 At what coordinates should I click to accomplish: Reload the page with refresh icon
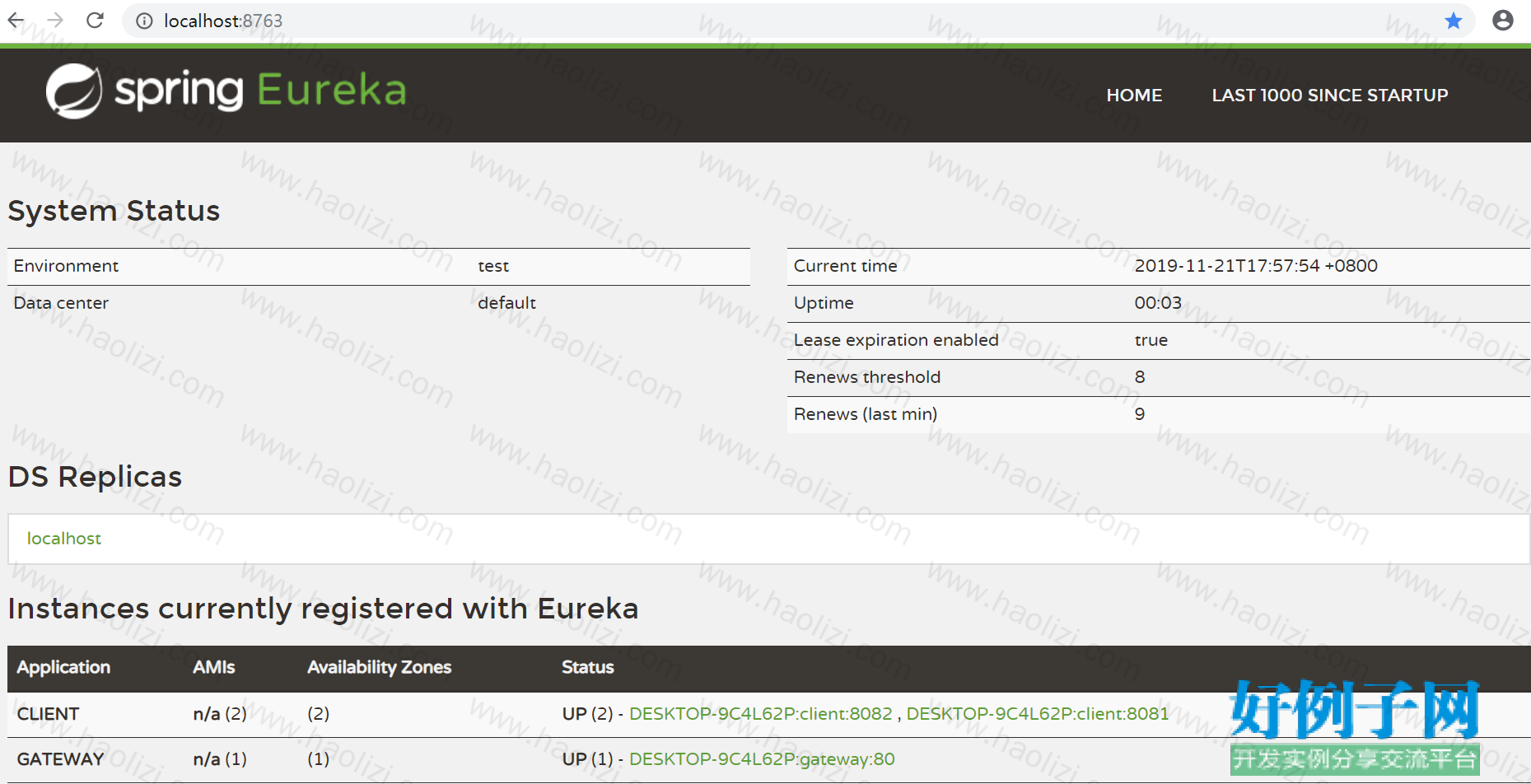[96, 20]
